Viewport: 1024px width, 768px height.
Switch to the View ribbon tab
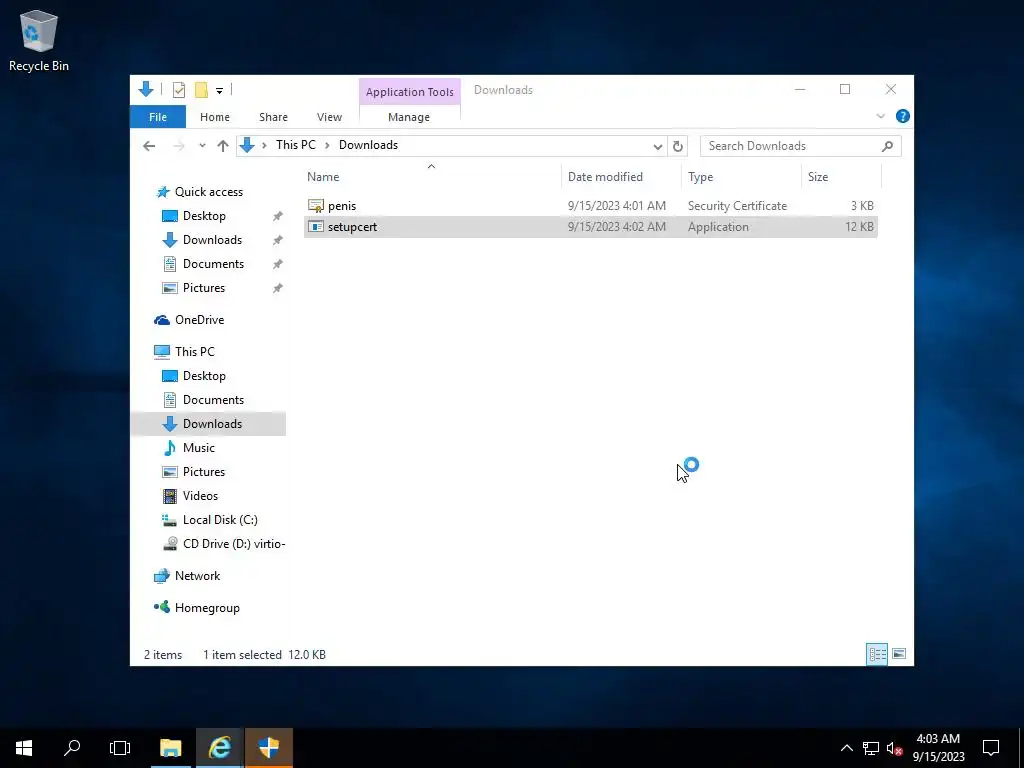(329, 117)
